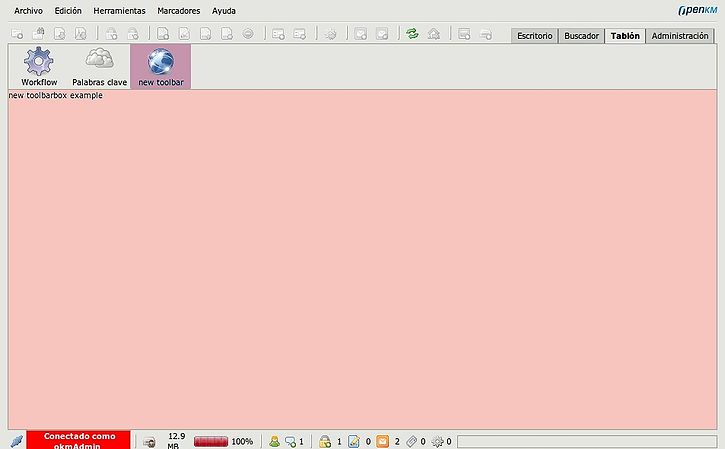Click the connection plug status icon
This screenshot has width=725, height=449.
pyautogui.click(x=17, y=441)
